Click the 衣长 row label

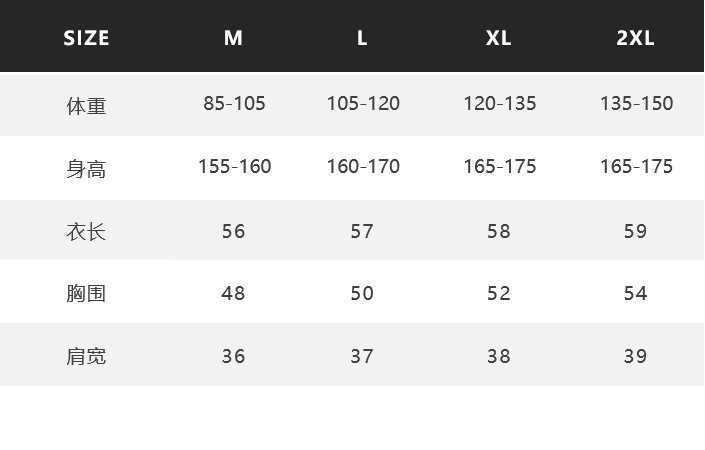(86, 232)
